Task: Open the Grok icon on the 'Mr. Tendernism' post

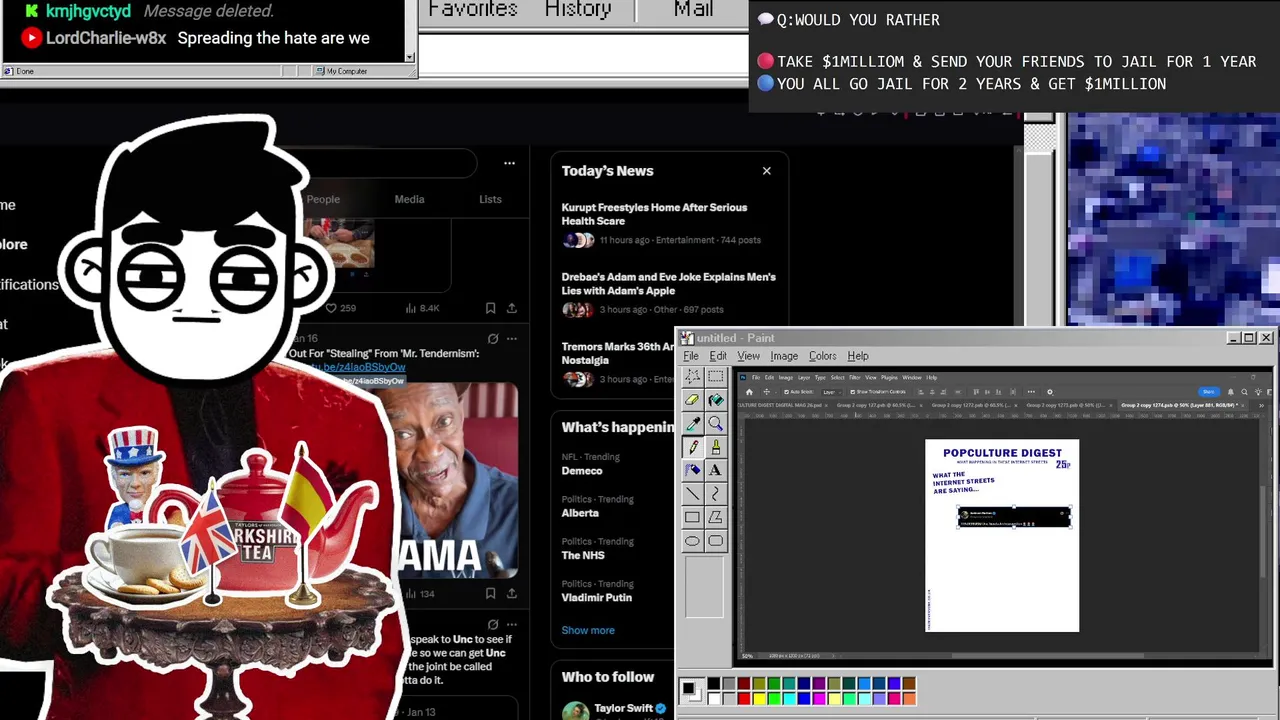Action: click(x=492, y=339)
